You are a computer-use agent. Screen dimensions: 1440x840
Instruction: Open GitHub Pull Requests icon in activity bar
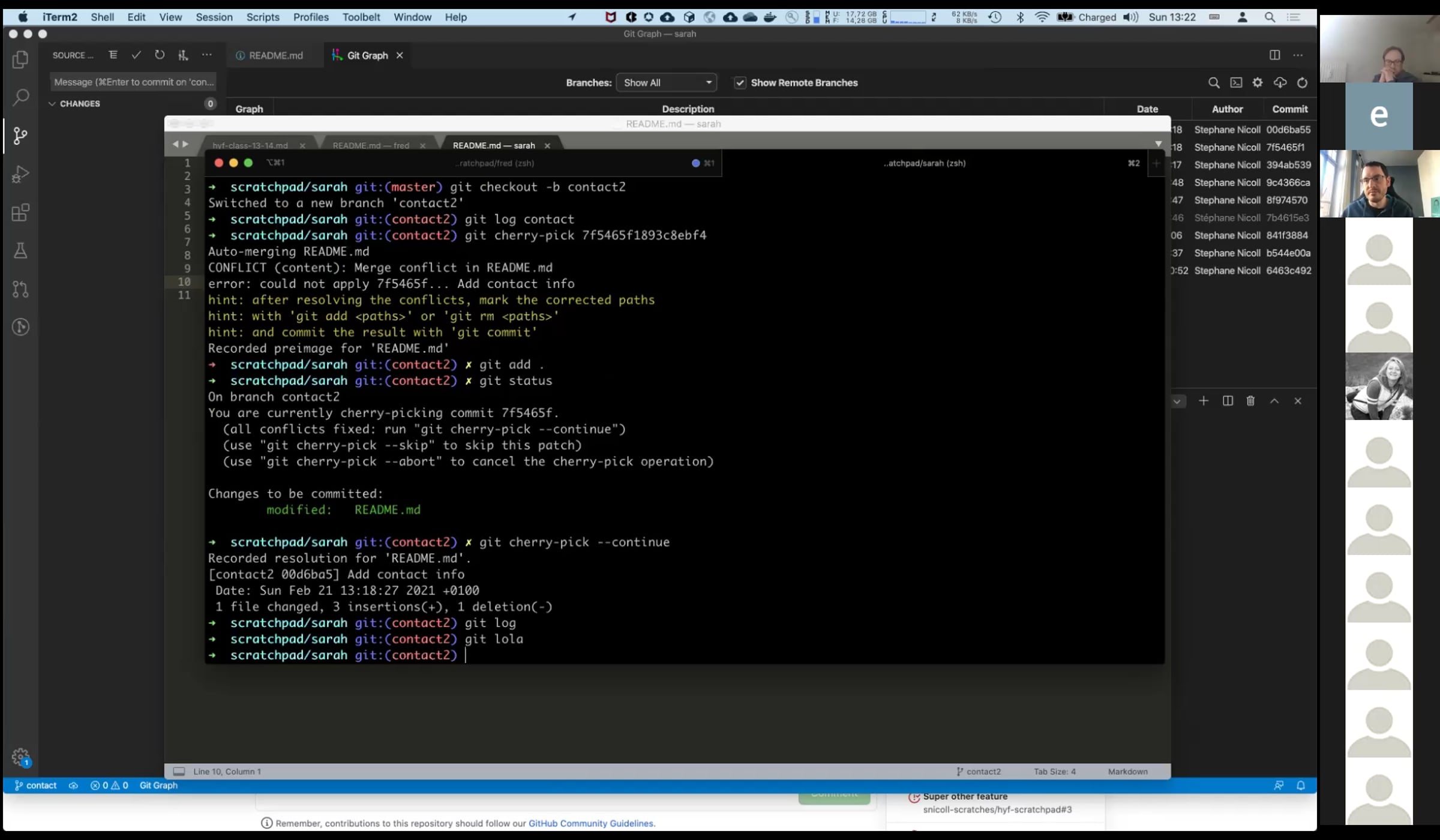[20, 289]
